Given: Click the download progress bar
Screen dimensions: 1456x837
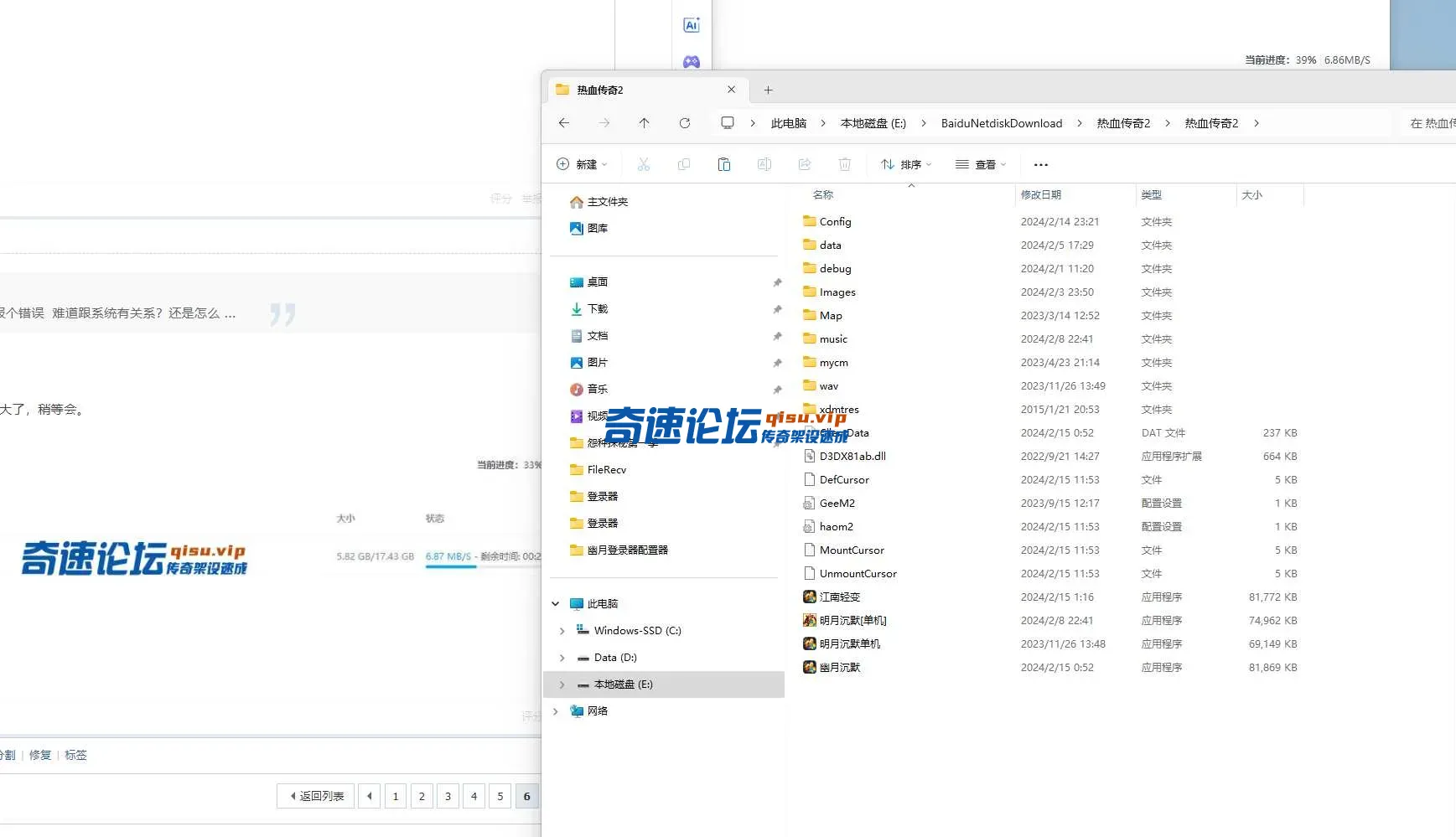Looking at the screenshot, I should 483,566.
